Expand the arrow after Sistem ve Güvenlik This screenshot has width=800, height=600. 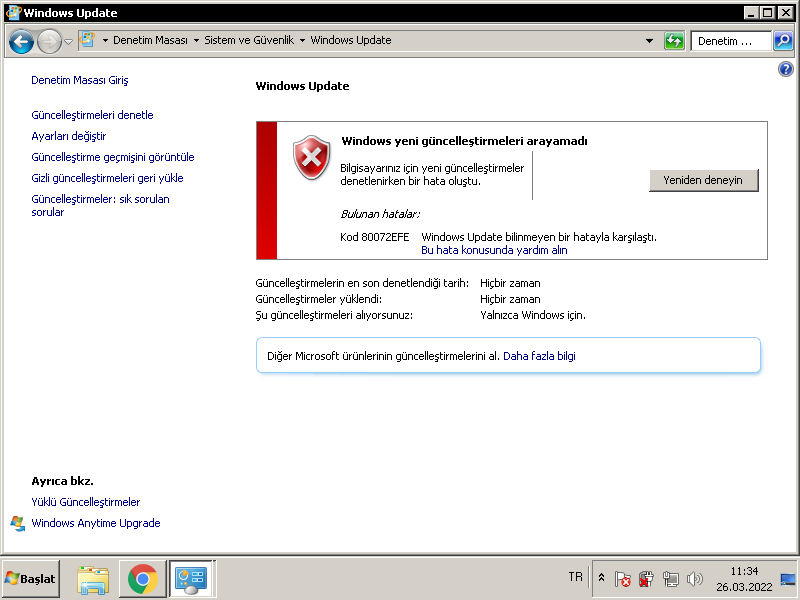tap(302, 40)
